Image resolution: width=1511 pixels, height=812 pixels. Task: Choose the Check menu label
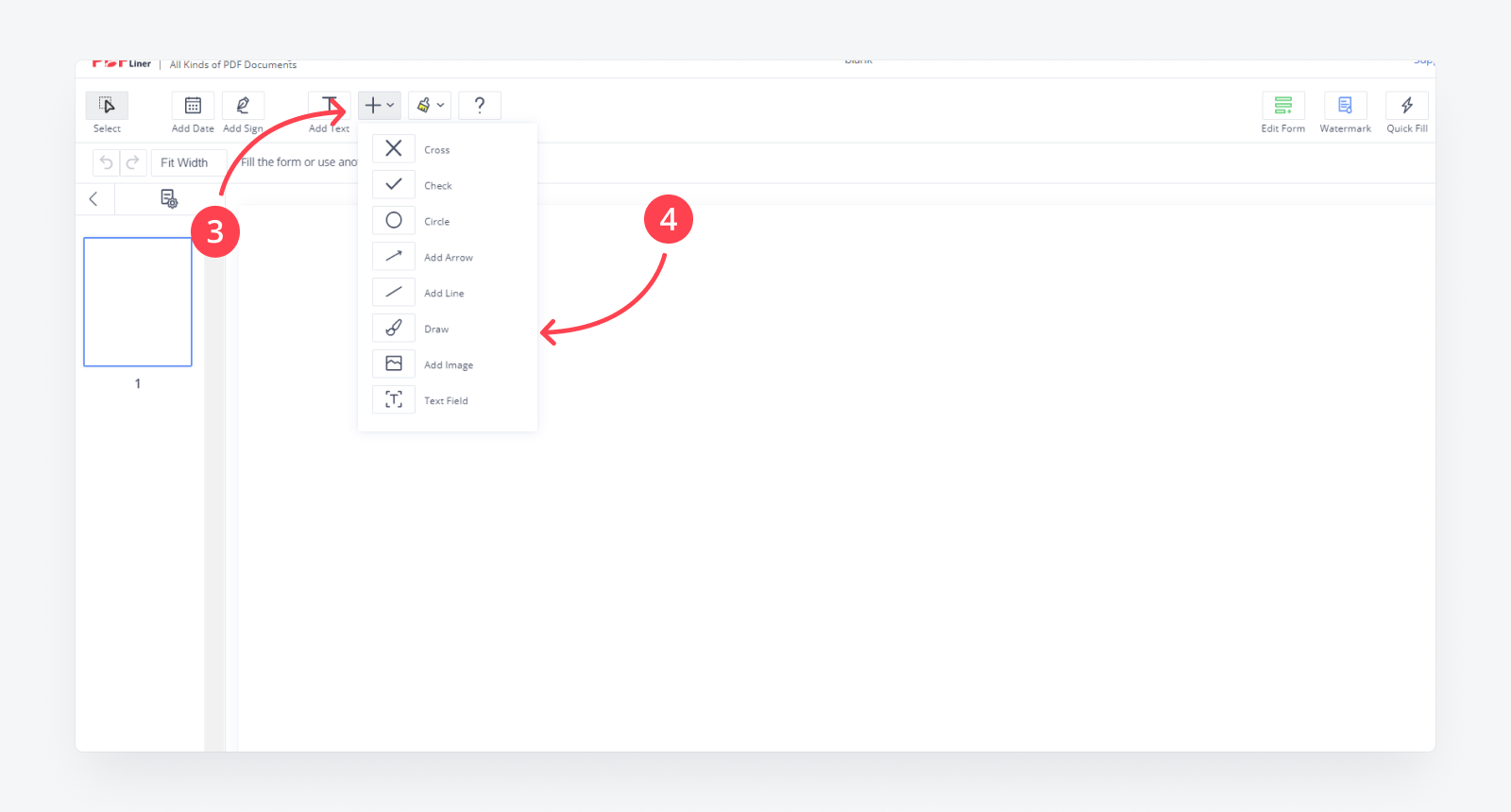click(x=438, y=186)
